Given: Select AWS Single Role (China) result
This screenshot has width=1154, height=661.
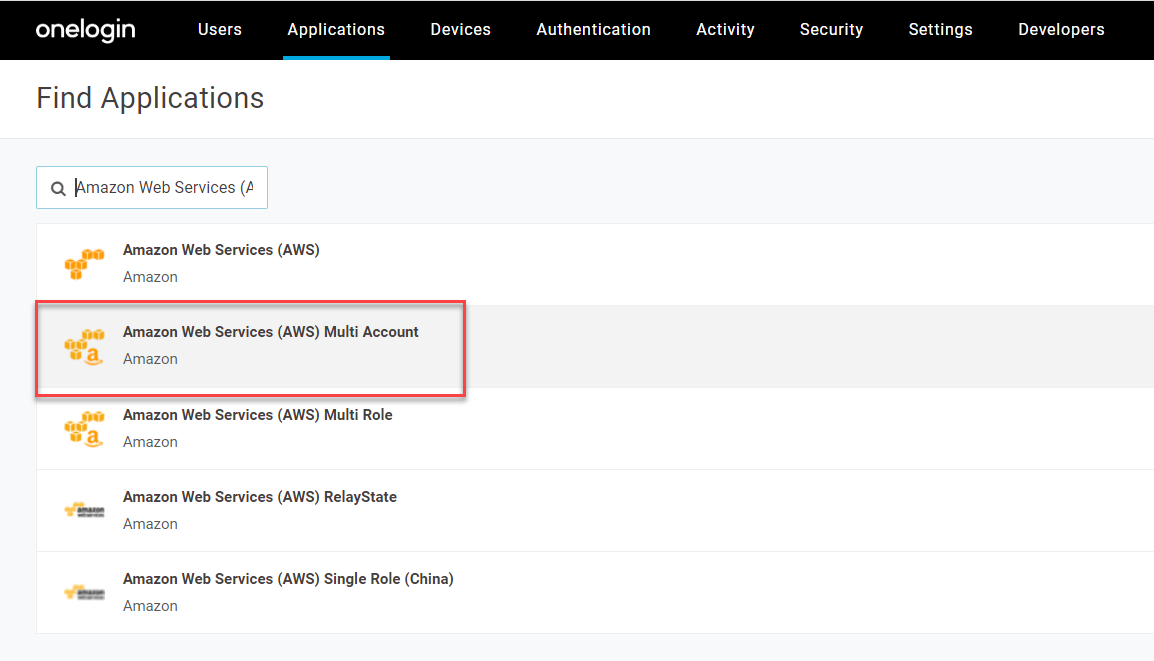Looking at the screenshot, I should pyautogui.click(x=595, y=593).
